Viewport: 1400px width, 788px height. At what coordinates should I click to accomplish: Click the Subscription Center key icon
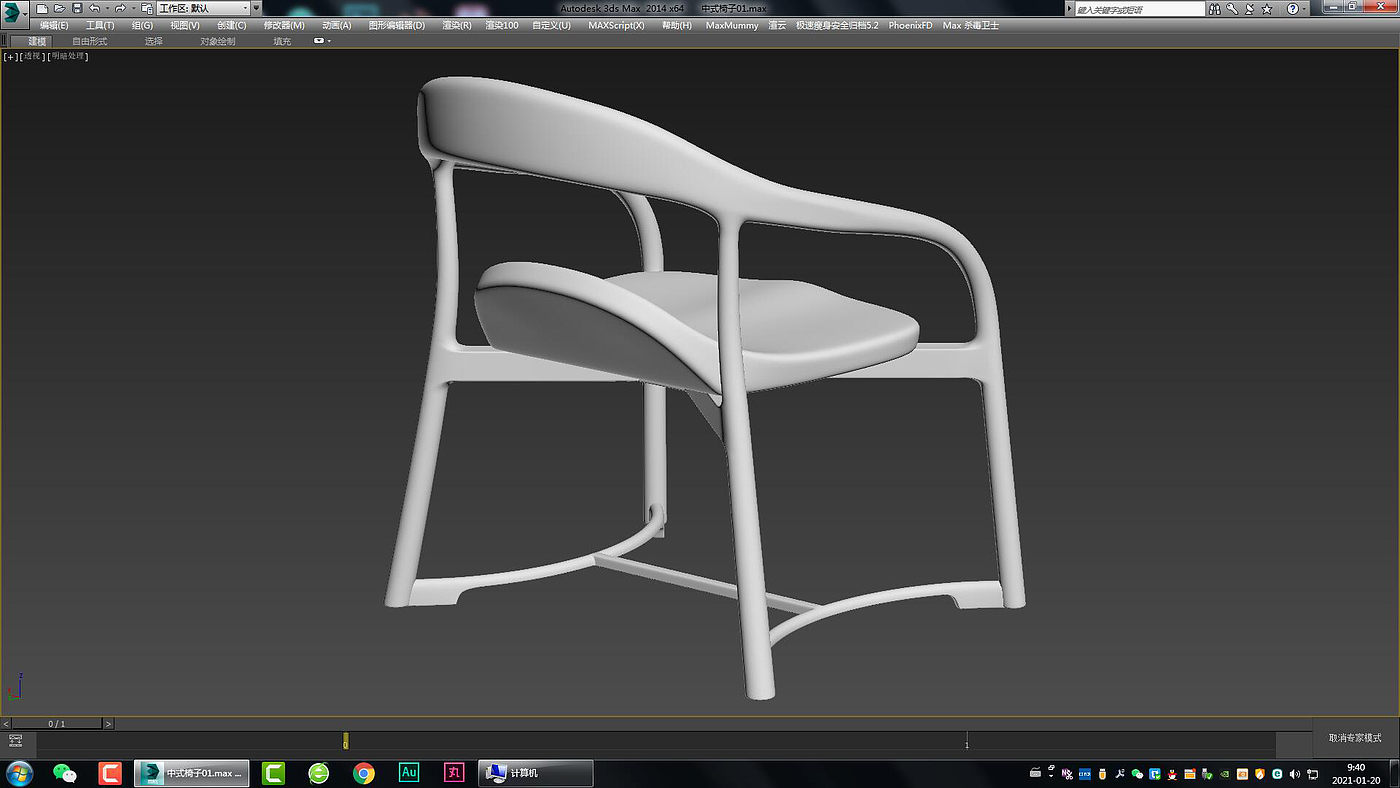click(1232, 9)
